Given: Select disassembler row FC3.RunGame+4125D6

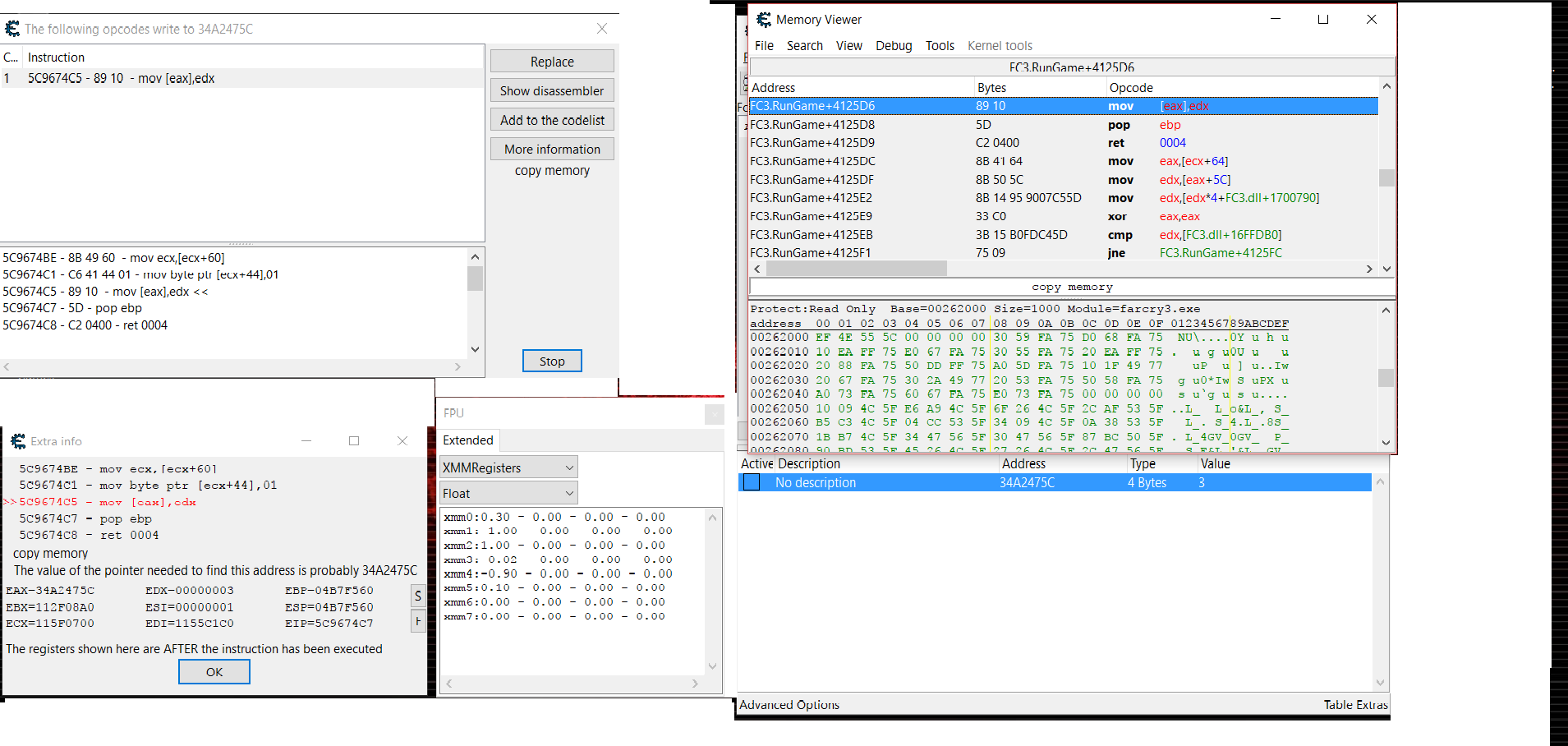Looking at the screenshot, I should coord(1064,106).
